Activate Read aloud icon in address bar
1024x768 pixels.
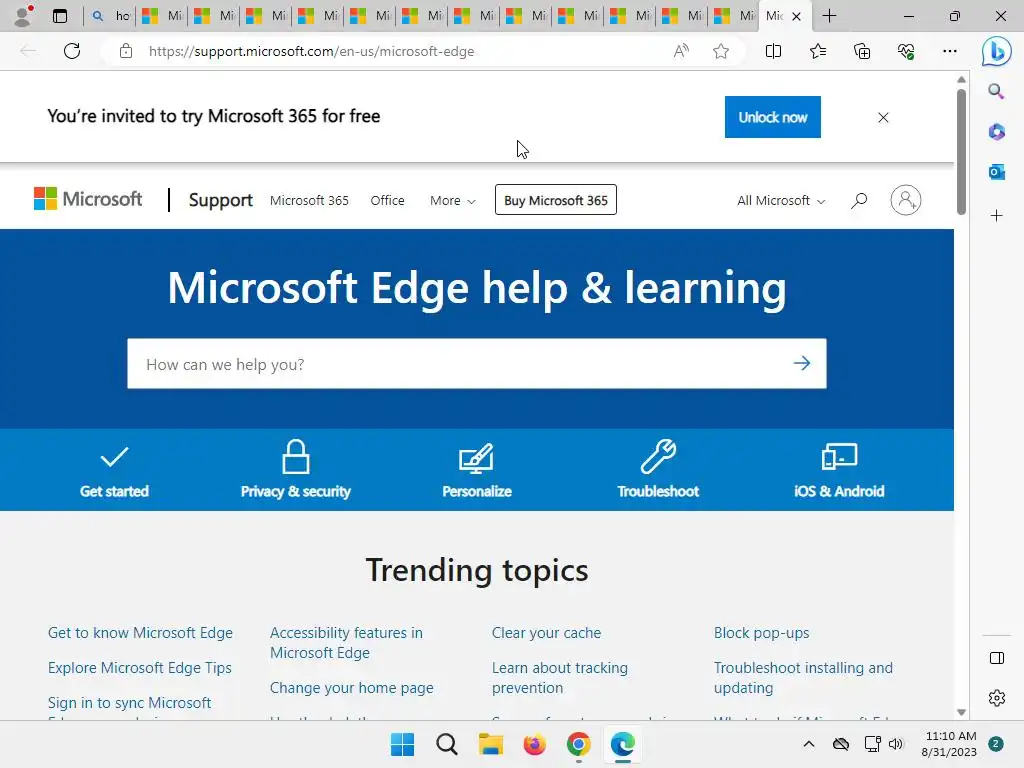click(x=680, y=51)
